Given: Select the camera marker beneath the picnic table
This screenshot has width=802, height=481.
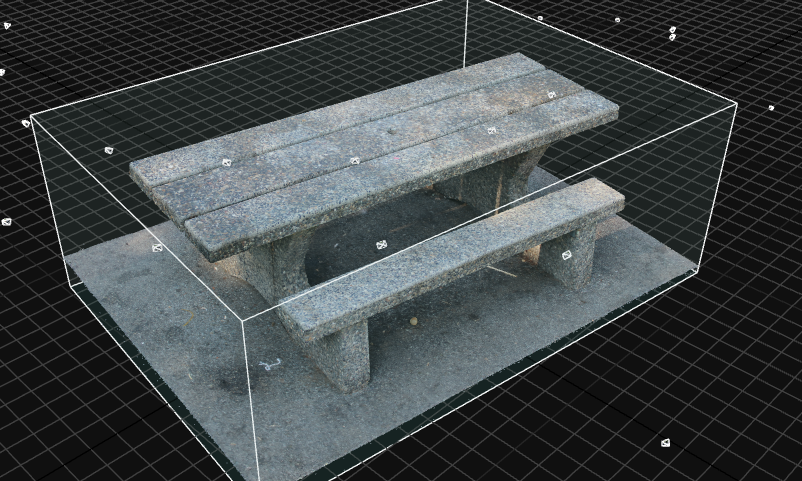Looking at the screenshot, I should click(382, 245).
